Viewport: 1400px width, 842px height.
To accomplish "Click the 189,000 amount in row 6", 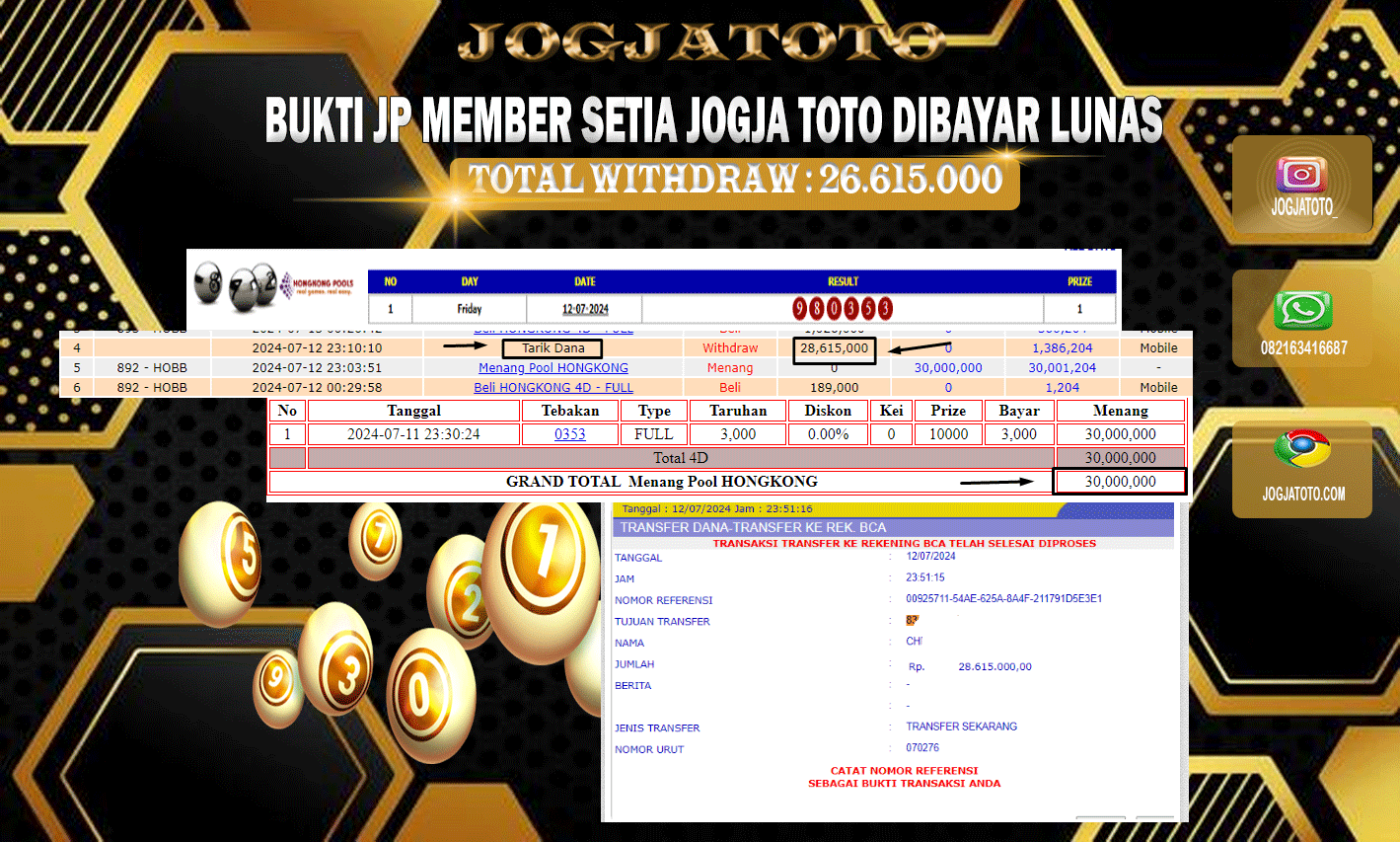I will click(835, 387).
